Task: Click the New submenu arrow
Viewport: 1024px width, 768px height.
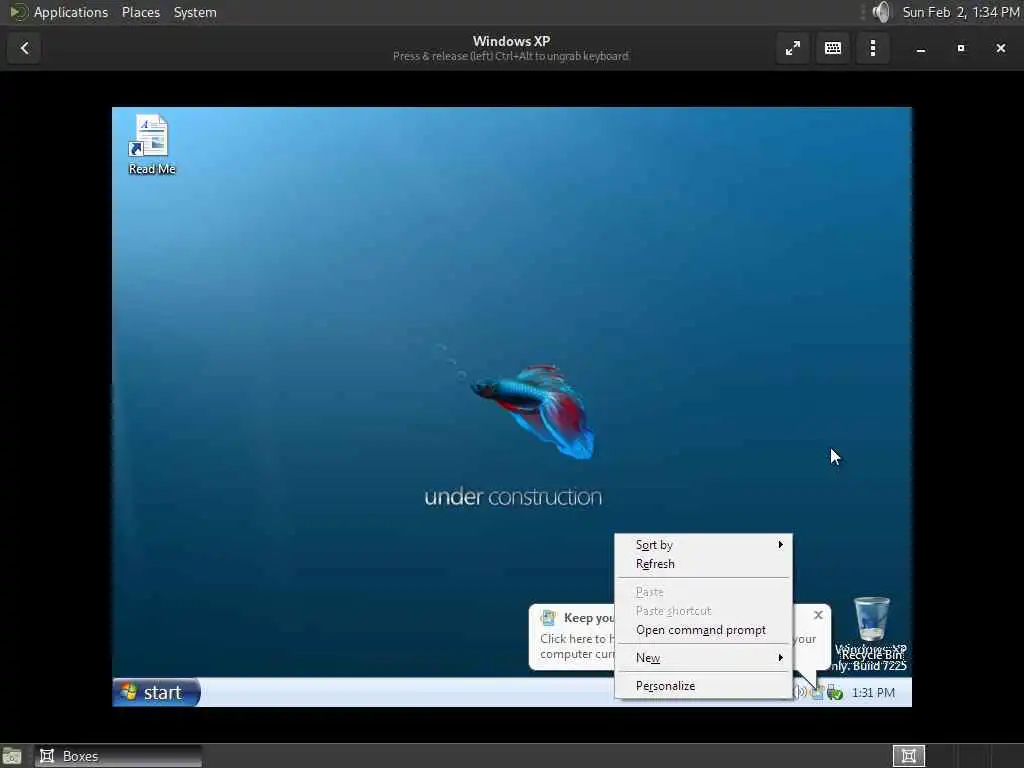Action: [x=780, y=658]
